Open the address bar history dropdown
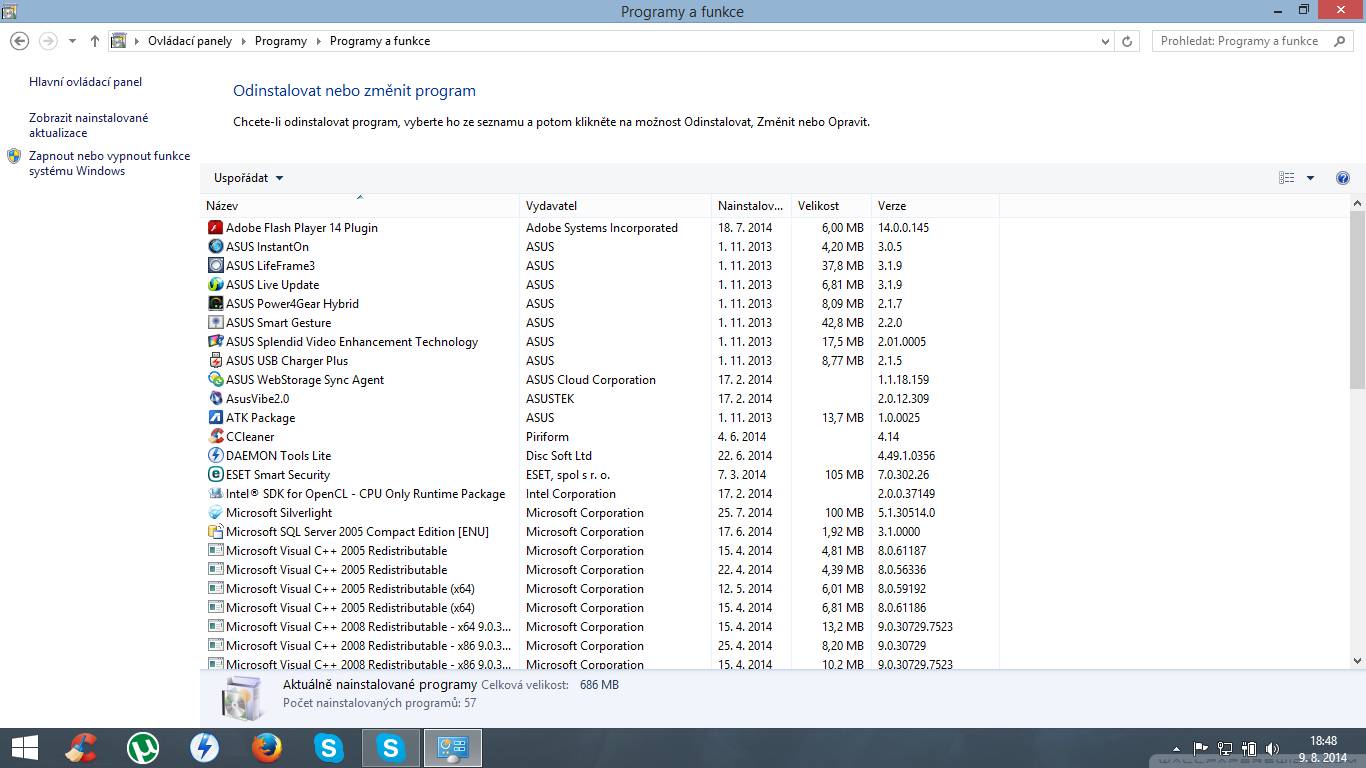 pyautogui.click(x=1105, y=41)
